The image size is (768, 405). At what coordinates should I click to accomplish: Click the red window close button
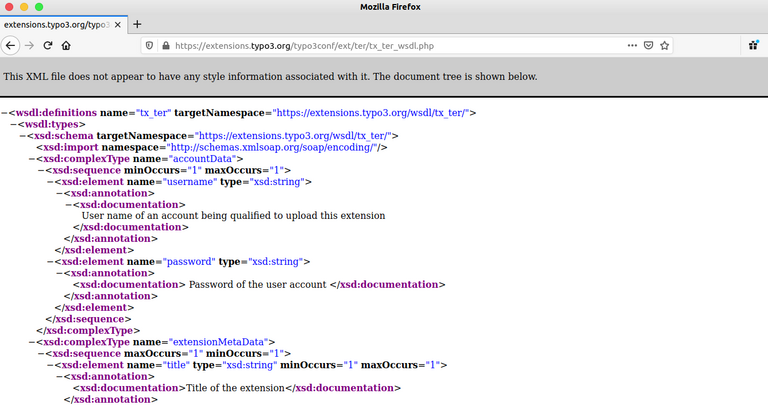[x=10, y=7]
